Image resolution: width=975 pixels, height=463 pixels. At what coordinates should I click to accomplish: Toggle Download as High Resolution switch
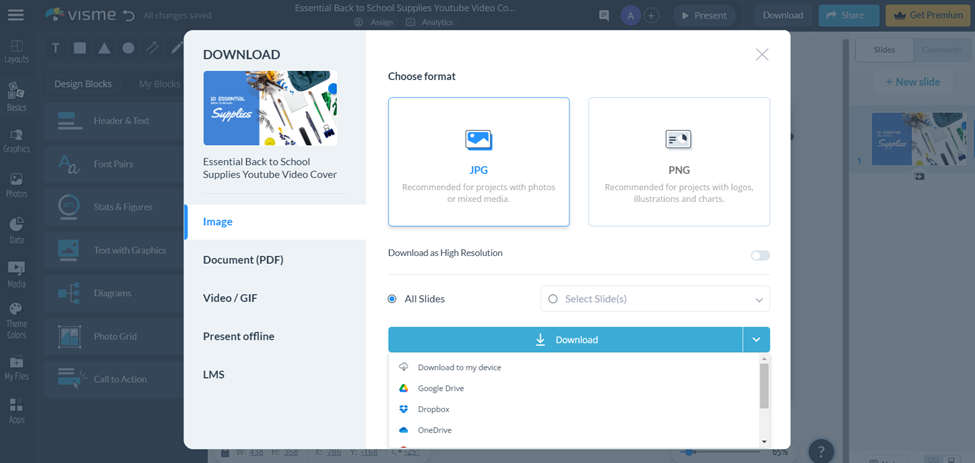tap(760, 255)
